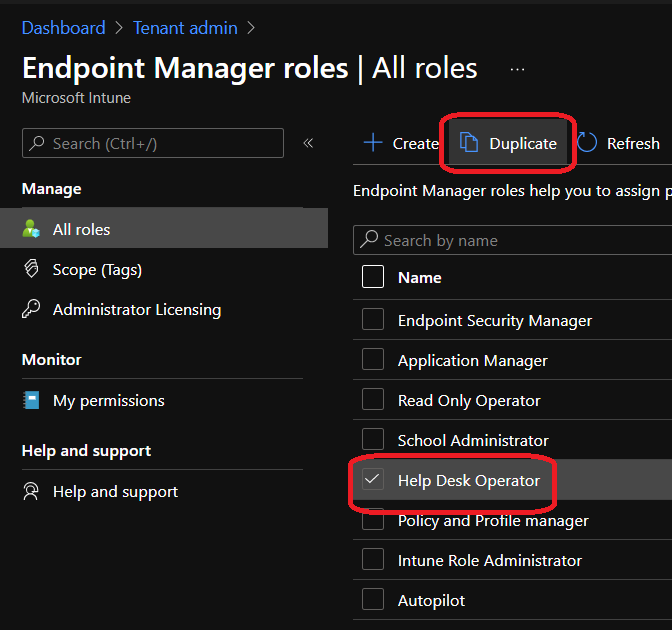Click the Refresh icon
This screenshot has width=672, height=630.
(x=588, y=143)
